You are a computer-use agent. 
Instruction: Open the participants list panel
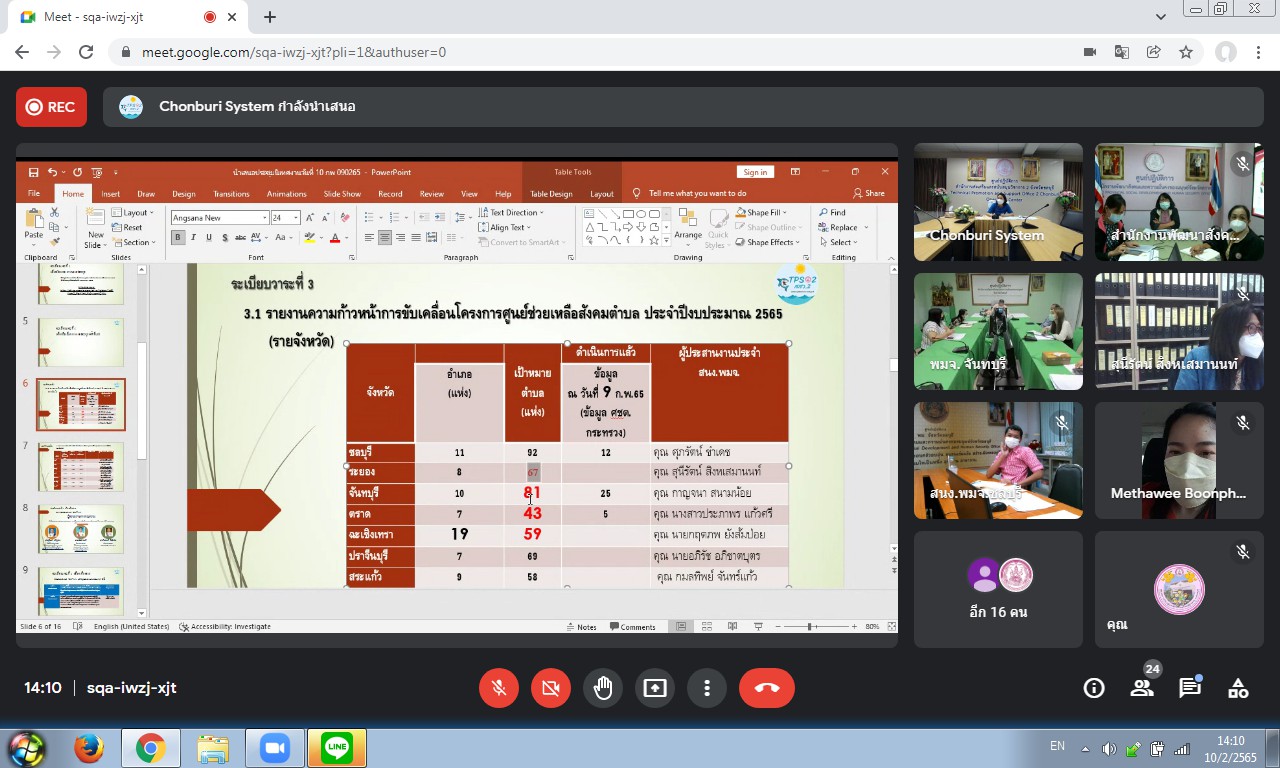(x=1142, y=688)
